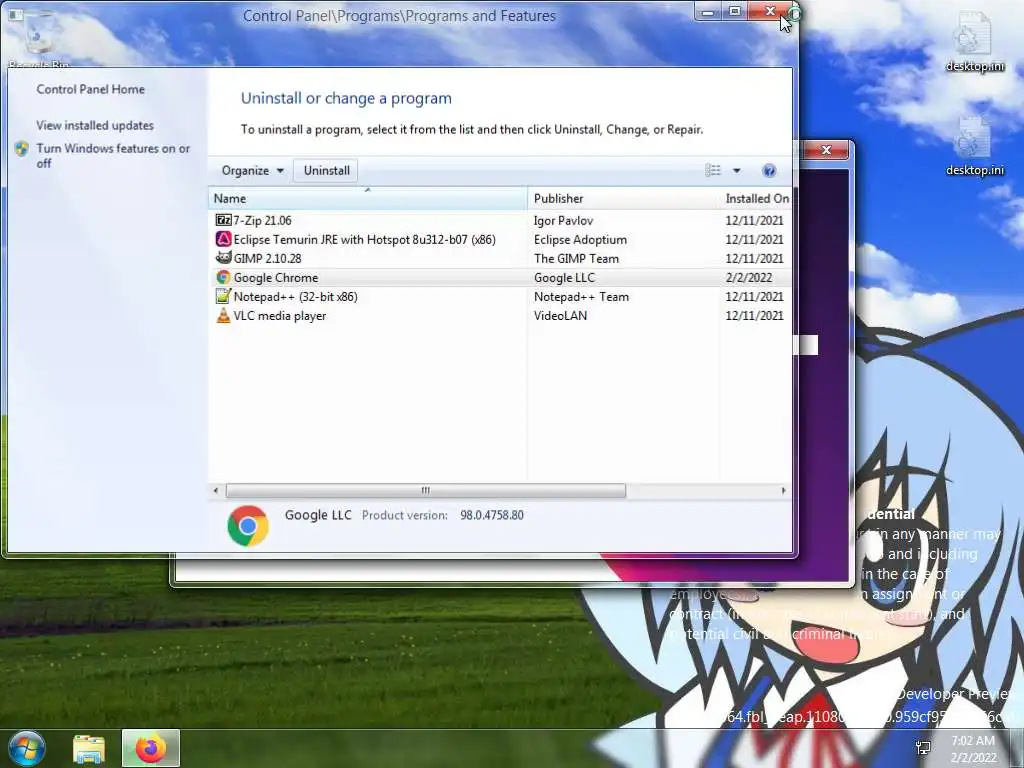Click the GIMP program icon
Screen dimensions: 1024x768
click(x=223, y=258)
